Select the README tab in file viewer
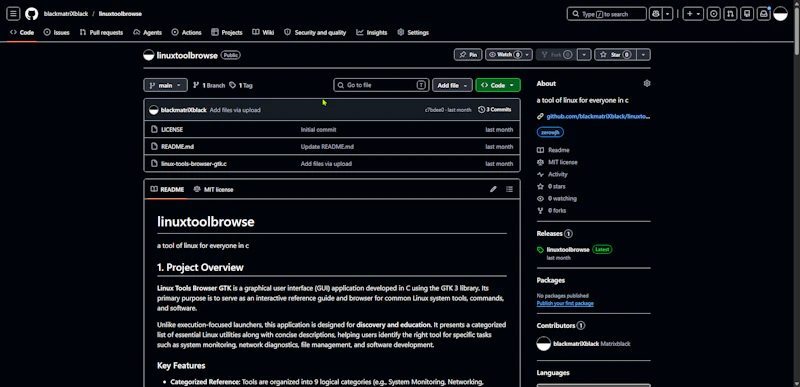 click(167, 189)
